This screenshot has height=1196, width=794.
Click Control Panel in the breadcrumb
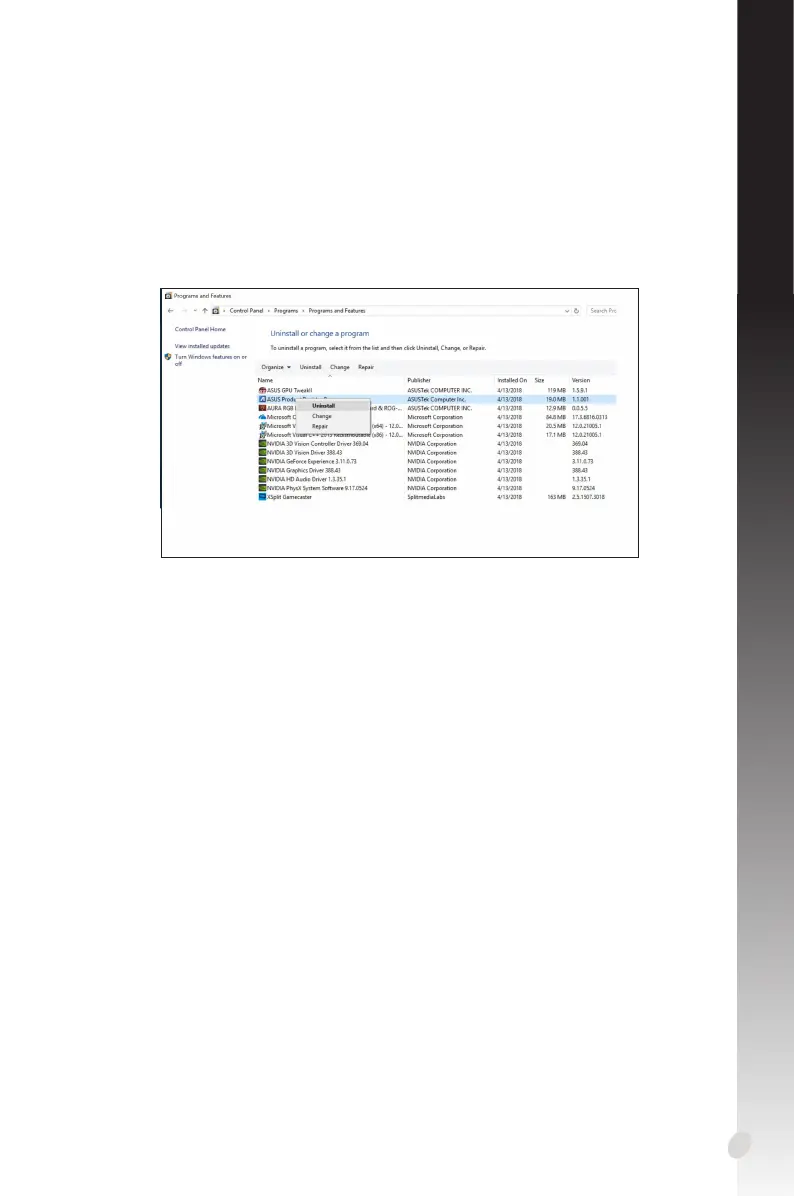246,310
